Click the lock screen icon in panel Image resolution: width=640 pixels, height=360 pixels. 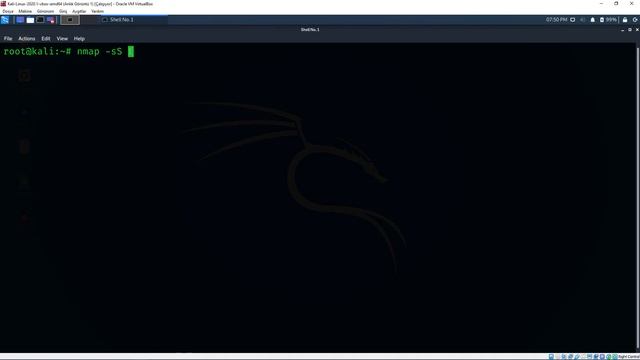pyautogui.click(x=625, y=20)
